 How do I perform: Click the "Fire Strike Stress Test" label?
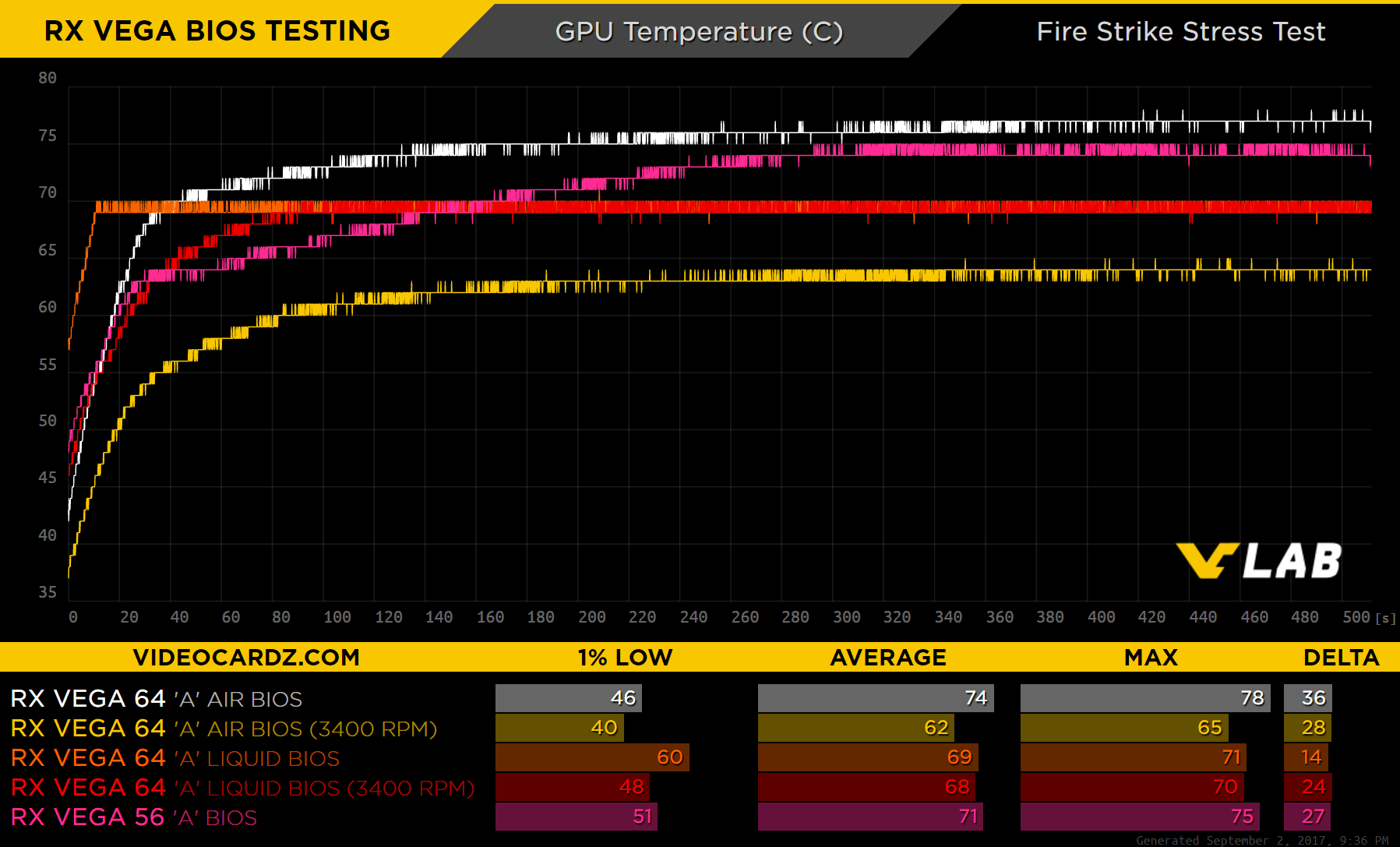[1181, 31]
